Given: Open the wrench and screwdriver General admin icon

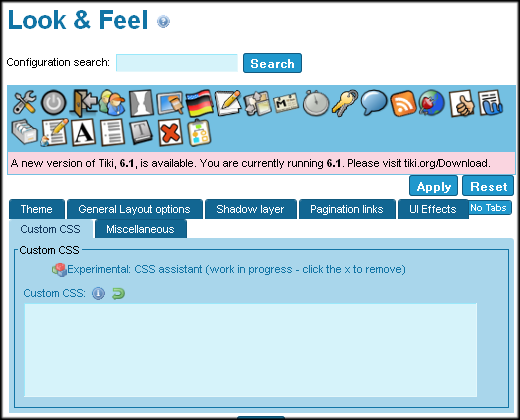Looking at the screenshot, I should [24, 103].
